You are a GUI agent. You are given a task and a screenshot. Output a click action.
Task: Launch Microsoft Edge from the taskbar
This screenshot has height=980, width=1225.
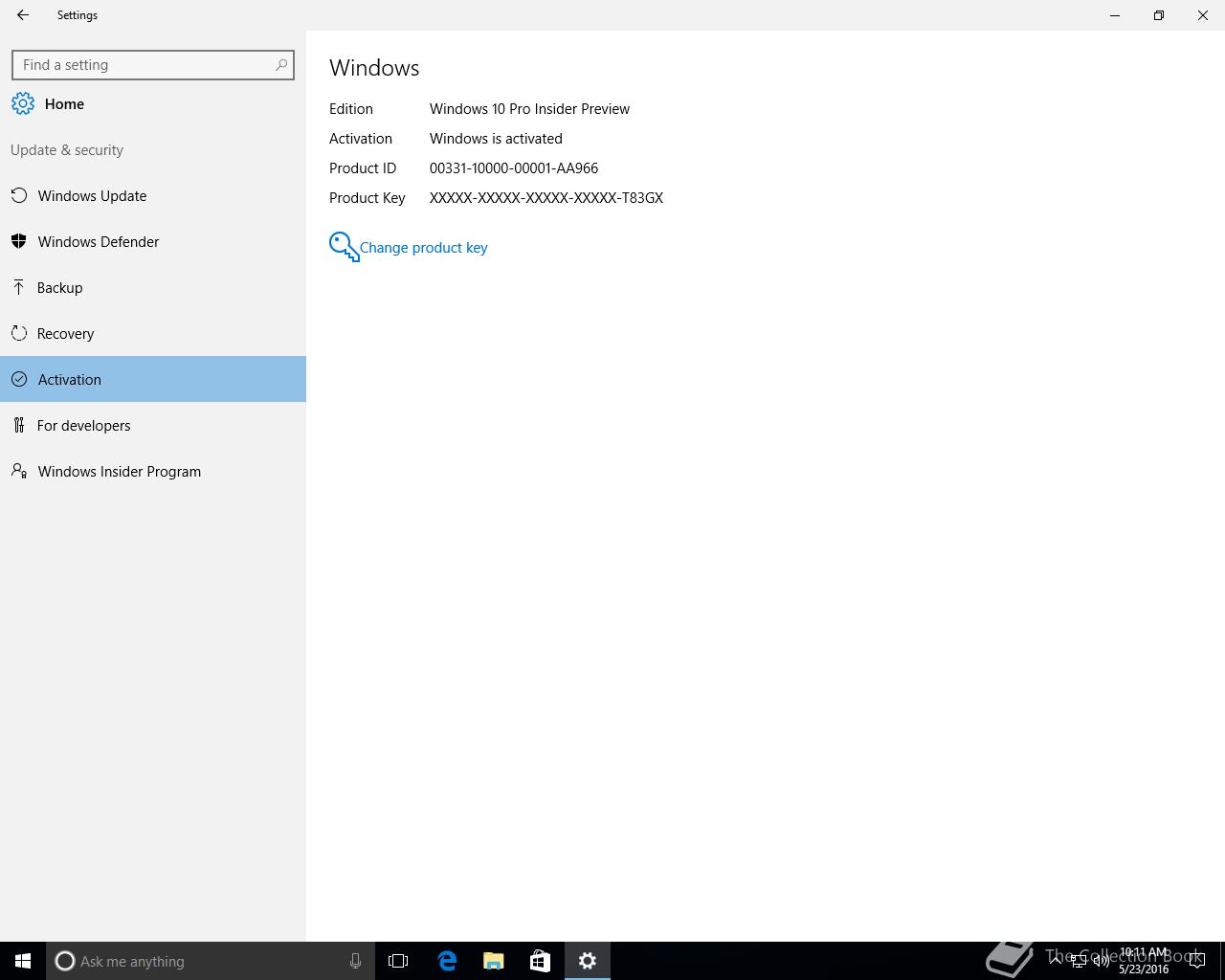[x=447, y=961]
